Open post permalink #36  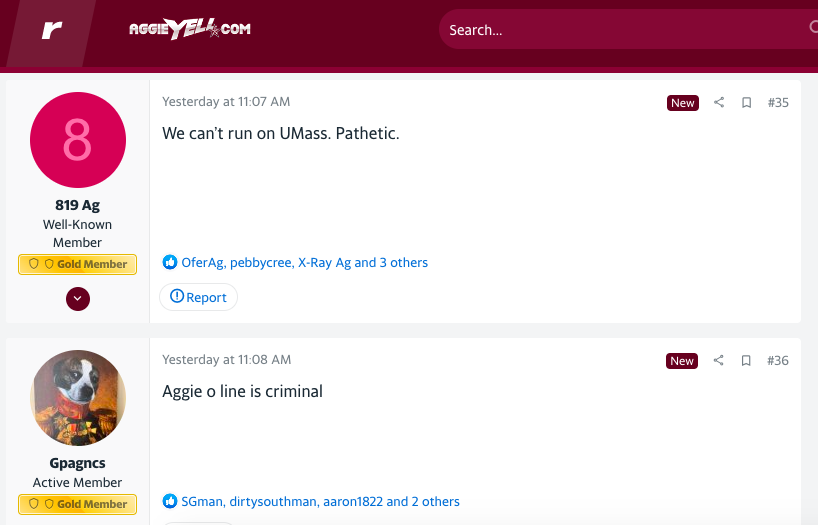[x=778, y=361]
